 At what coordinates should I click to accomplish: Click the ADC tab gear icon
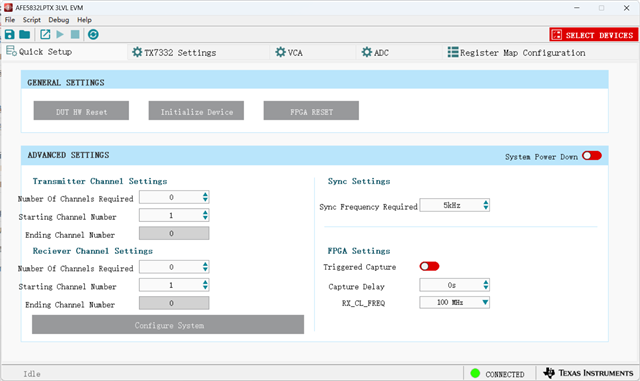367,52
